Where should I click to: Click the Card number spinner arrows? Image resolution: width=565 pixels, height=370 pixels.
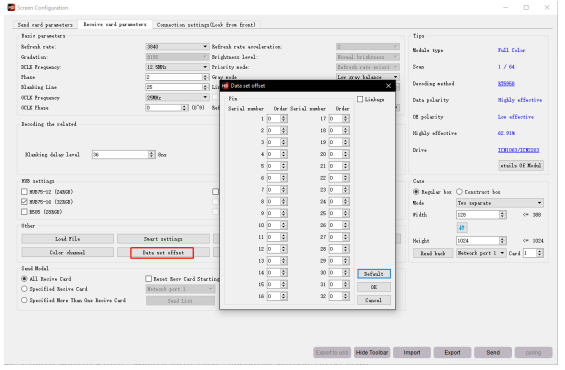(540, 253)
